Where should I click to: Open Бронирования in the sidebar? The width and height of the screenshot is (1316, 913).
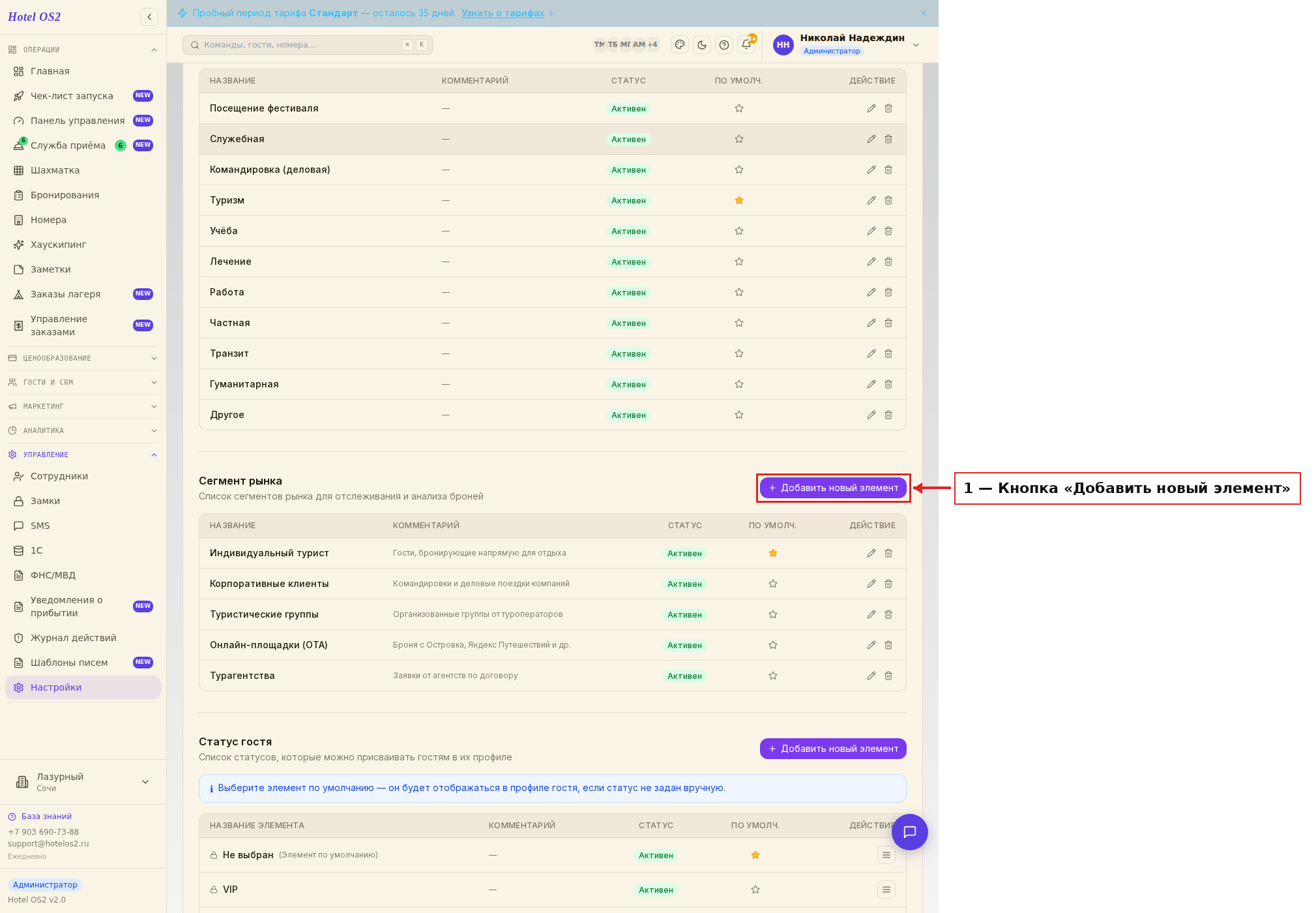click(83, 195)
